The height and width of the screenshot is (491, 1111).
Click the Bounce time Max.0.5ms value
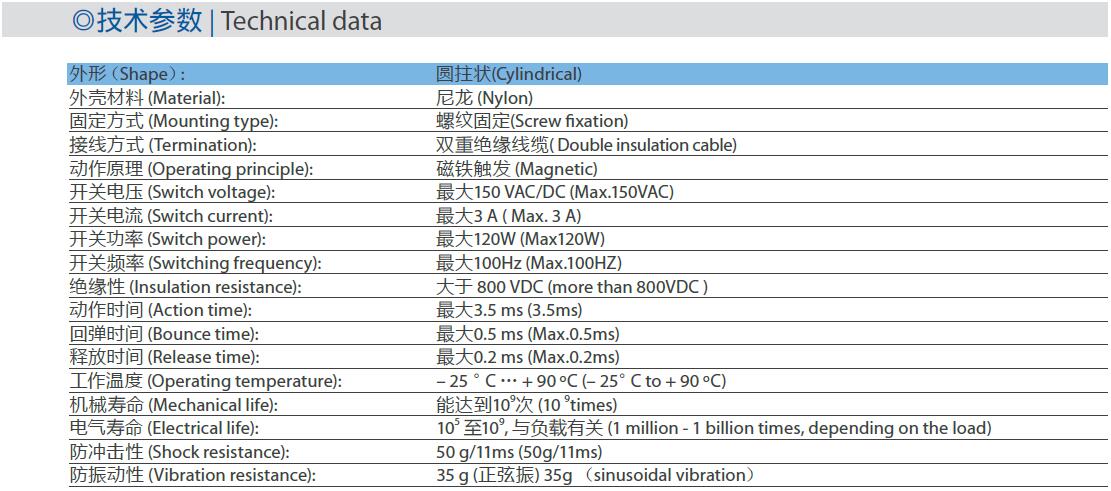[x=528, y=334]
